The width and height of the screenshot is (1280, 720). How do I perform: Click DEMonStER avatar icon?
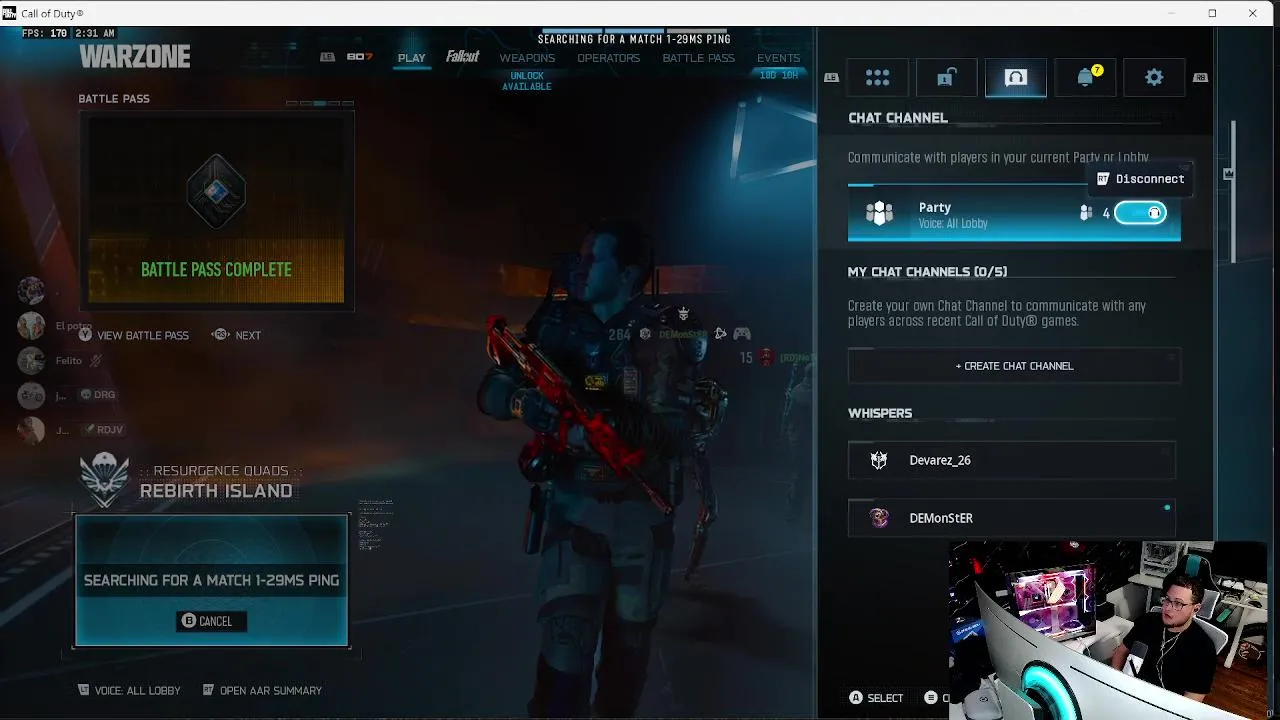[879, 518]
